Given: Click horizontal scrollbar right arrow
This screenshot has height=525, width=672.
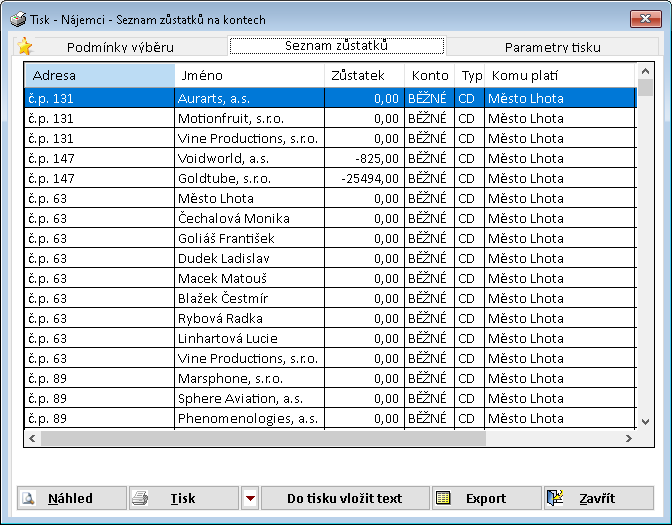Looking at the screenshot, I should (x=629, y=438).
